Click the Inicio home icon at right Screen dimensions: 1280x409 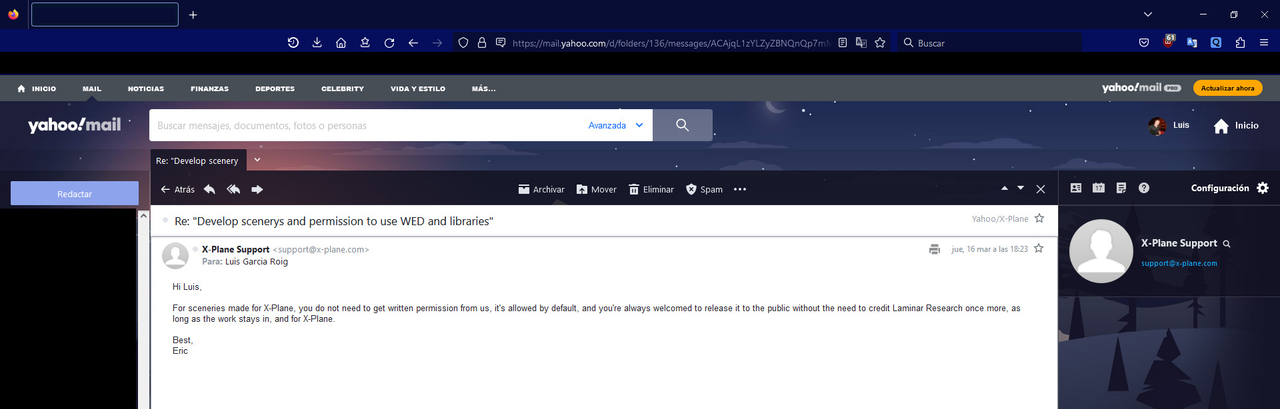coord(1221,126)
